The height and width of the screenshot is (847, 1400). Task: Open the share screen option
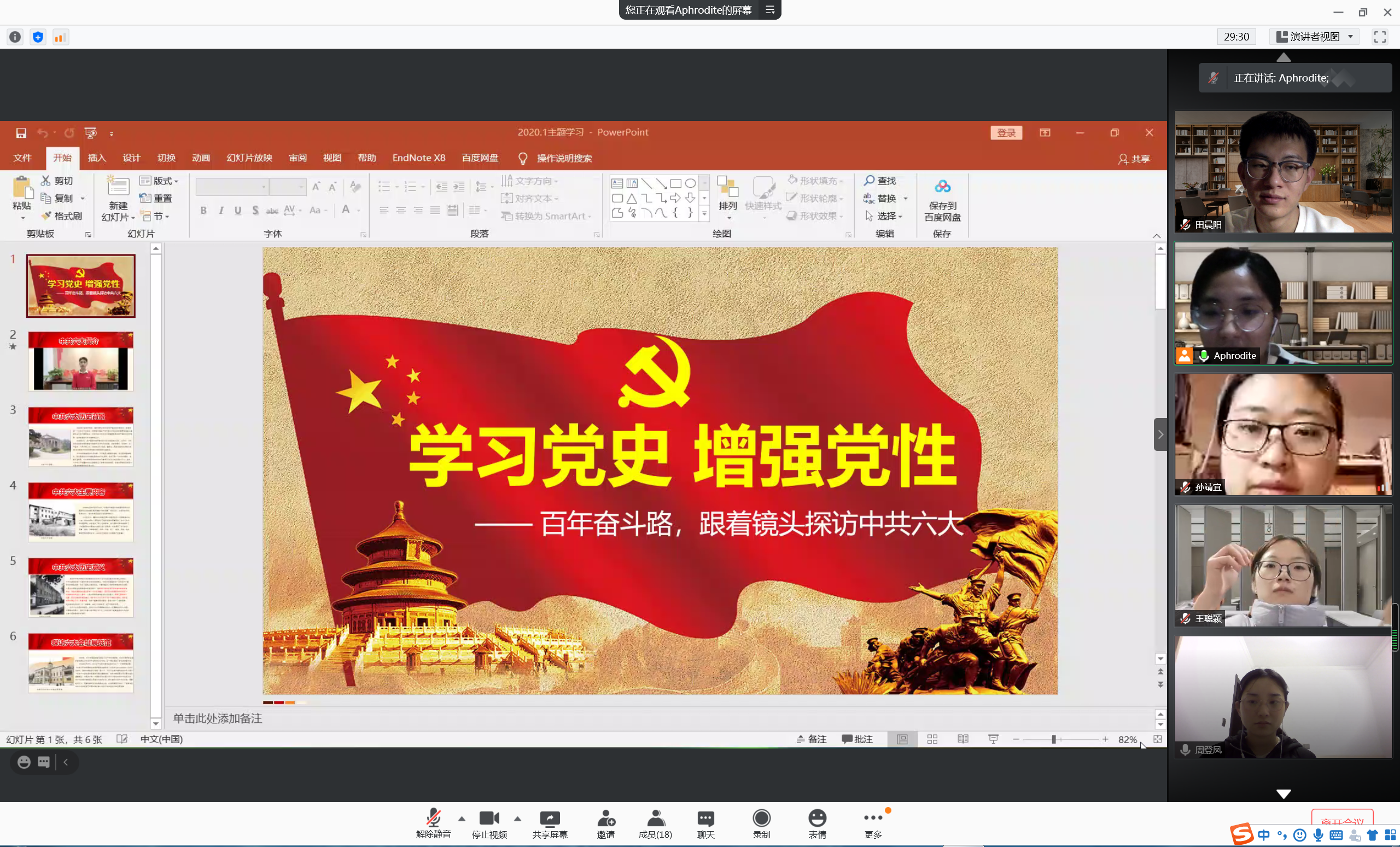click(550, 823)
